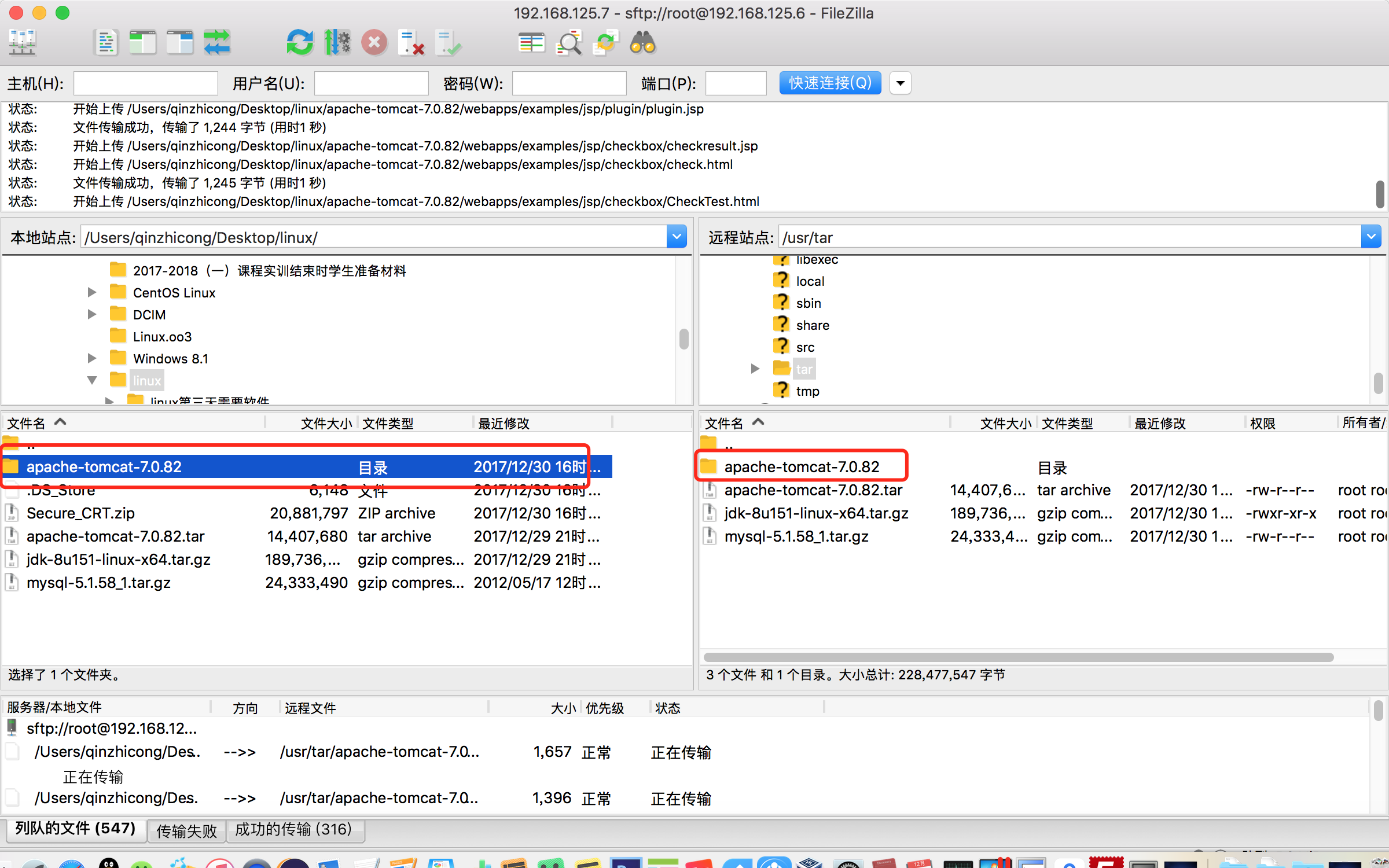Select local mysql-5.1.58_1.tar.gz file
Viewport: 1389px width, 868px height.
pyautogui.click(x=307, y=583)
